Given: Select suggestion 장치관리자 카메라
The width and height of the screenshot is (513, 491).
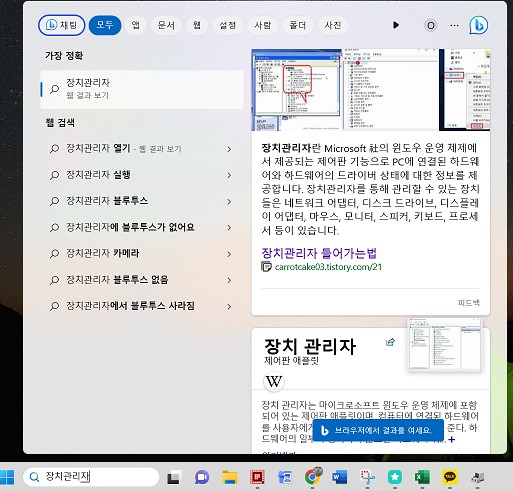Looking at the screenshot, I should tap(141, 254).
